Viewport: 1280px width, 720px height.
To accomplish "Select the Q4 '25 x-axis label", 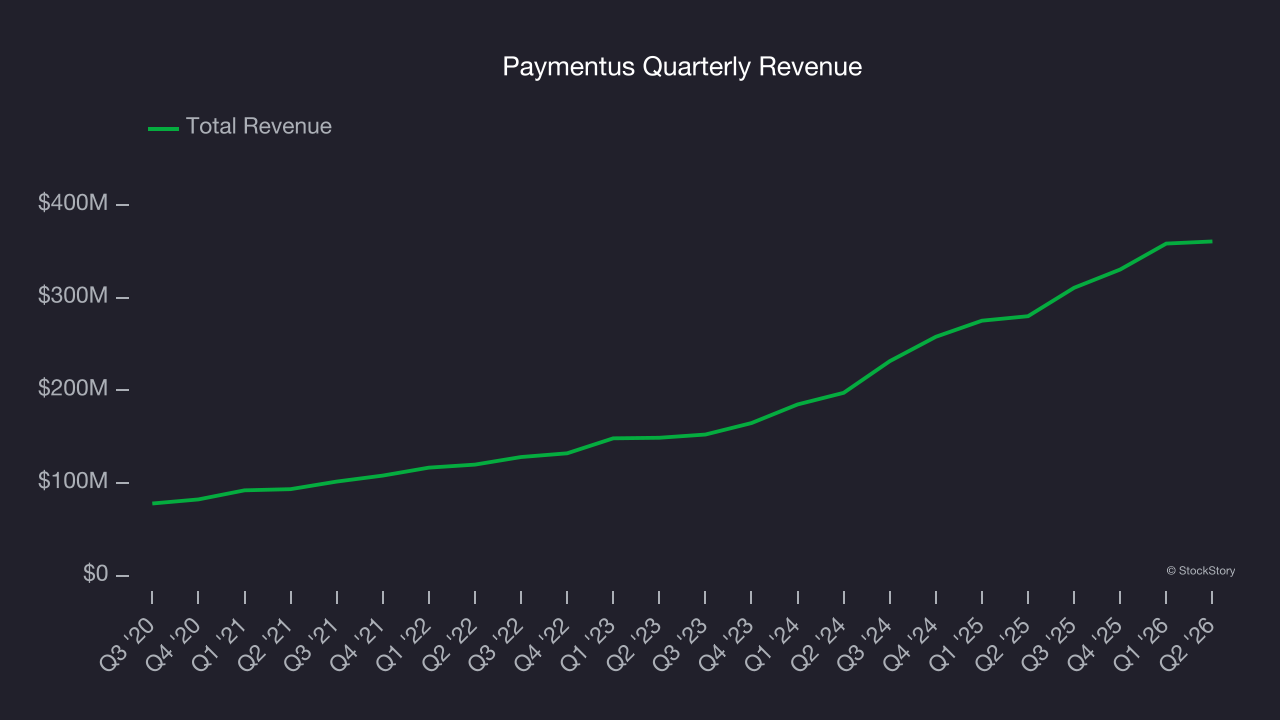I will point(1094,642).
